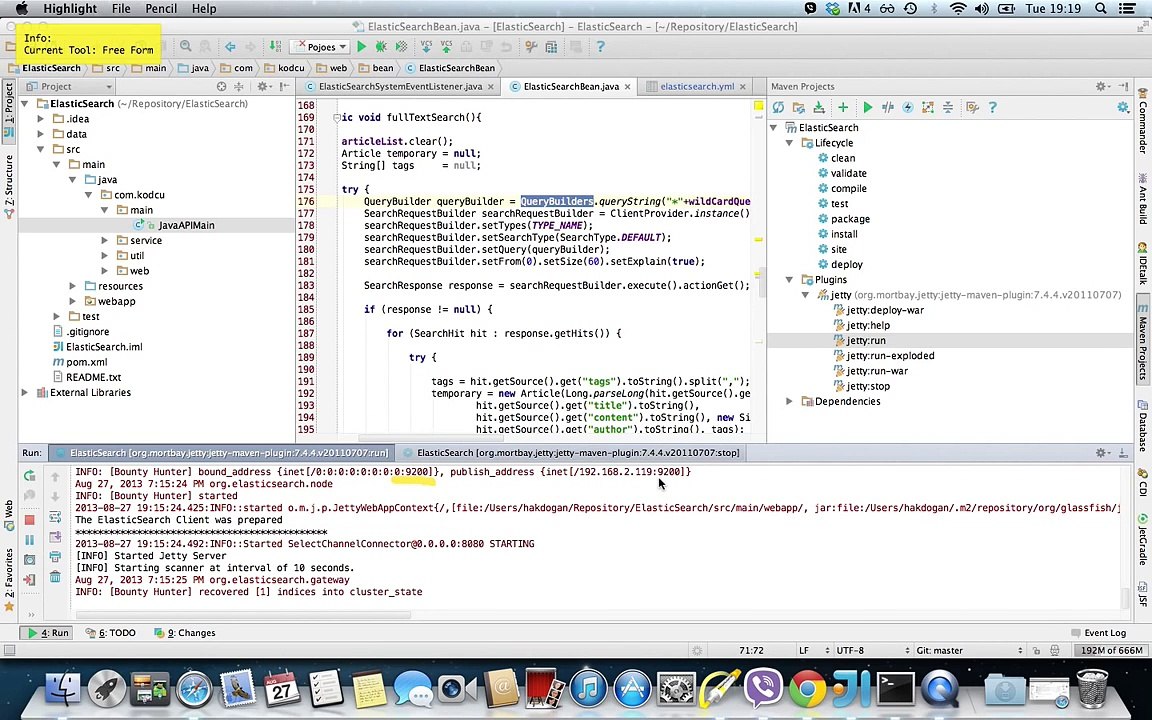Run Maven build with the green arrow in Maven panel

[x=868, y=108]
